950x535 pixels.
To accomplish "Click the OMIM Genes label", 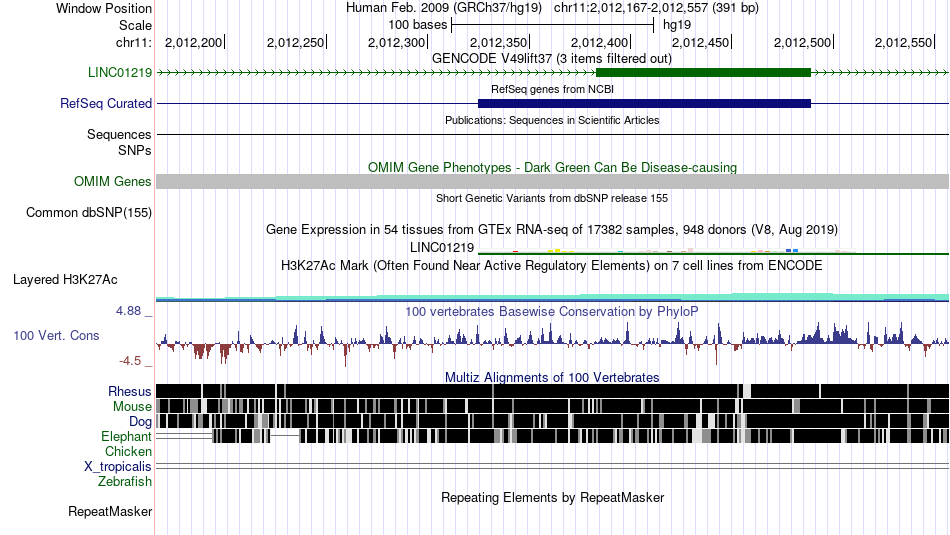I will (x=112, y=182).
